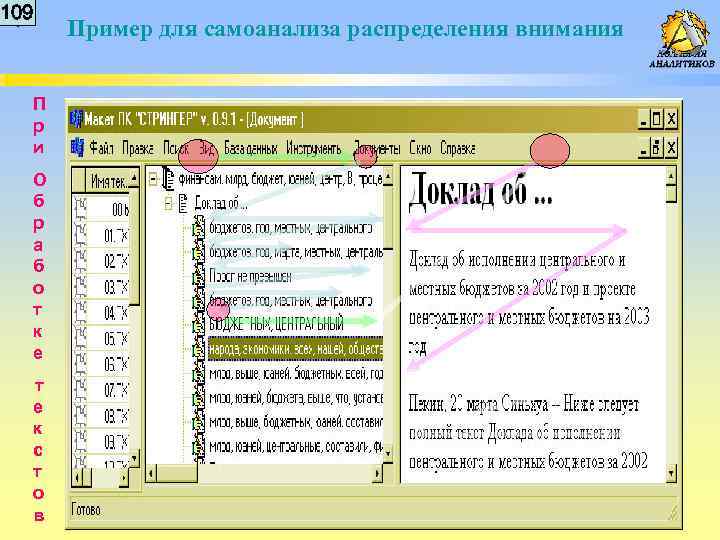Image resolution: width=720 pixels, height=540 pixels.
Task: Open the Инструменты menu
Action: coord(314,148)
